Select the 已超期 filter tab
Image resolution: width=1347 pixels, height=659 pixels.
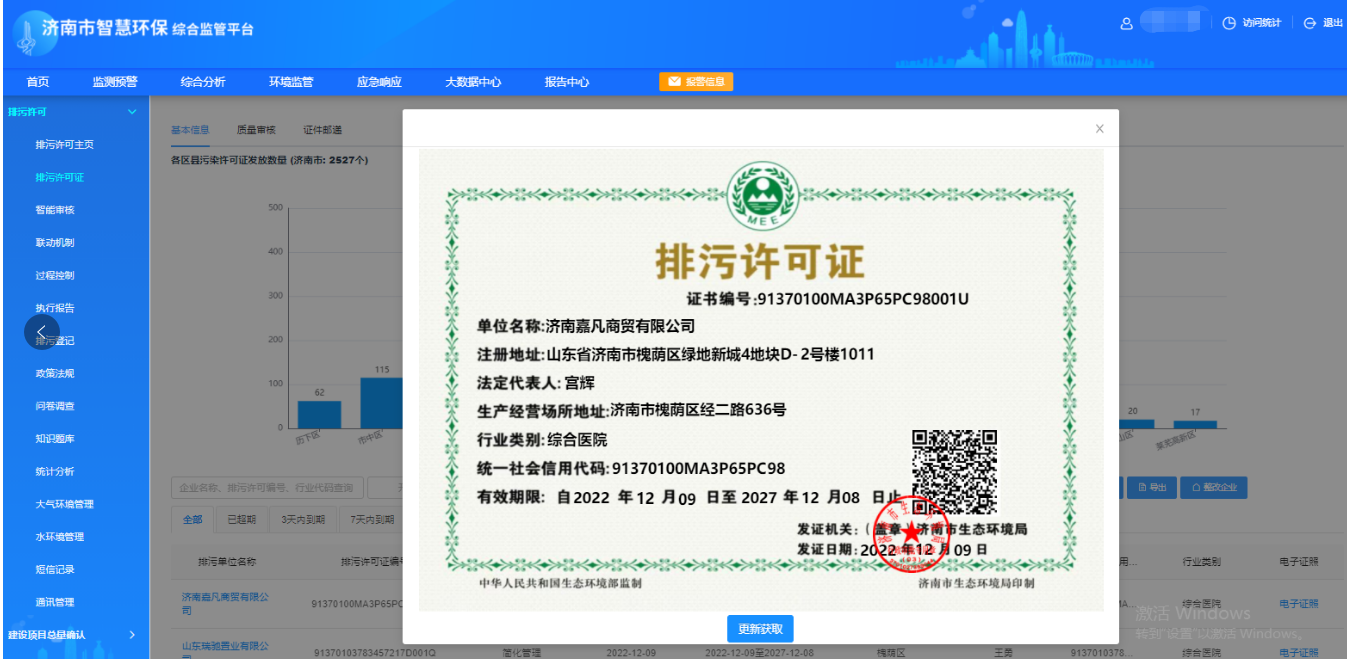click(x=241, y=519)
